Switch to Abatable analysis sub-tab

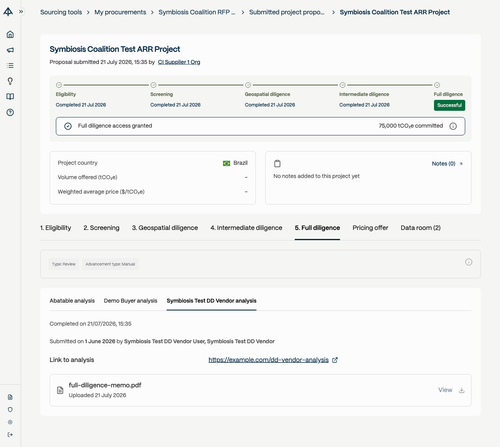(x=72, y=301)
